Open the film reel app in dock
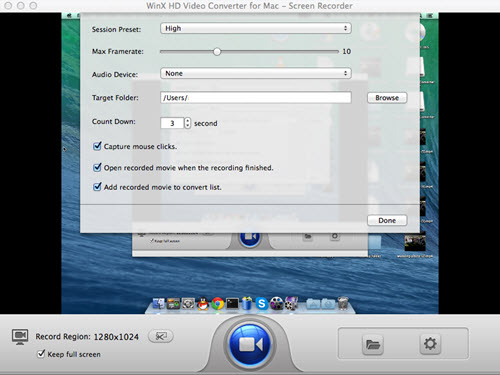 click(277, 304)
